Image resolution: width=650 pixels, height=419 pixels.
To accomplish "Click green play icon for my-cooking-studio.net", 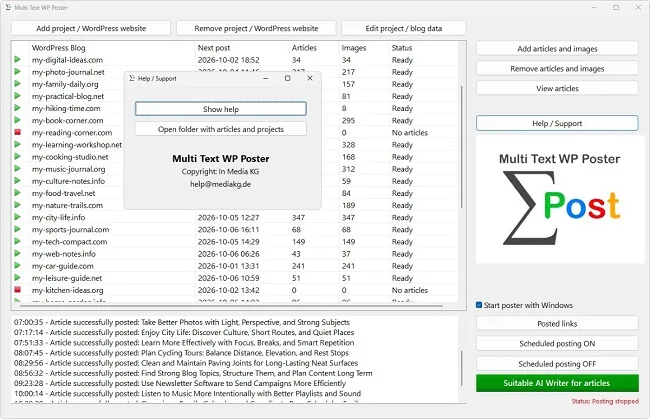I will coord(17,157).
